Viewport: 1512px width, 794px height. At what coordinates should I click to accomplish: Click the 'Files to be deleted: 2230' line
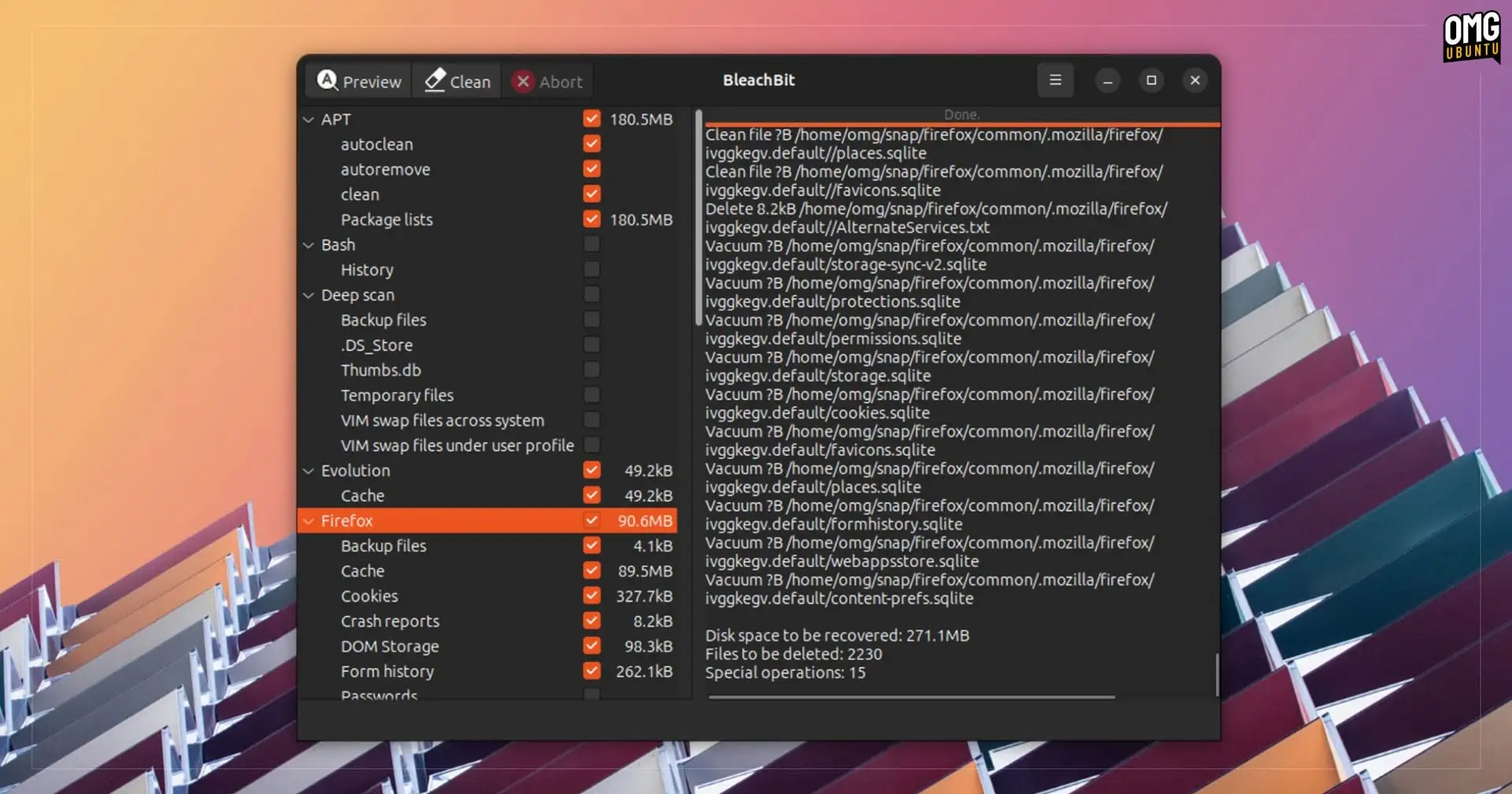pos(793,655)
